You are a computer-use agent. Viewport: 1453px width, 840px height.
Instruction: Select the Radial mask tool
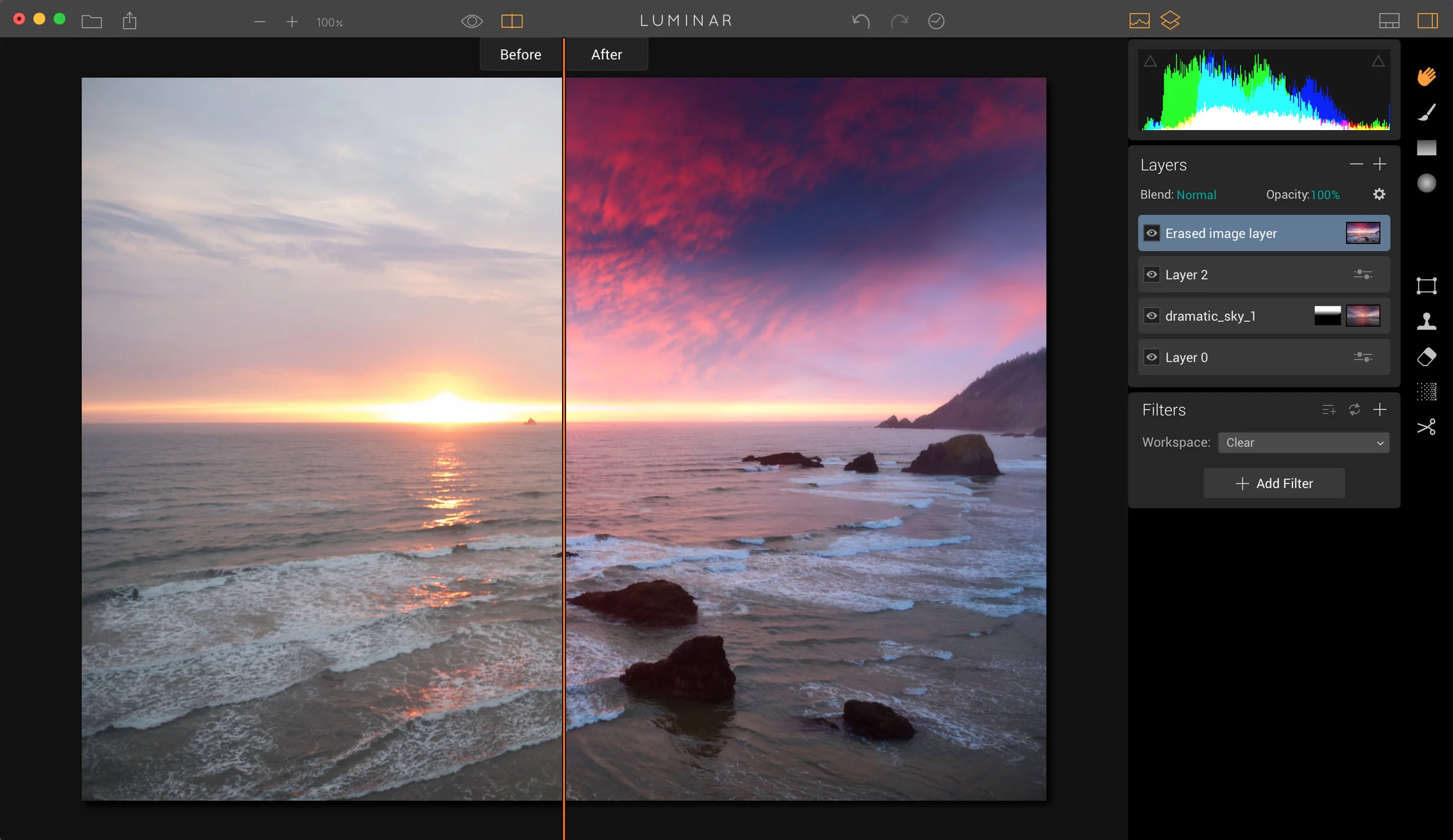(x=1426, y=184)
